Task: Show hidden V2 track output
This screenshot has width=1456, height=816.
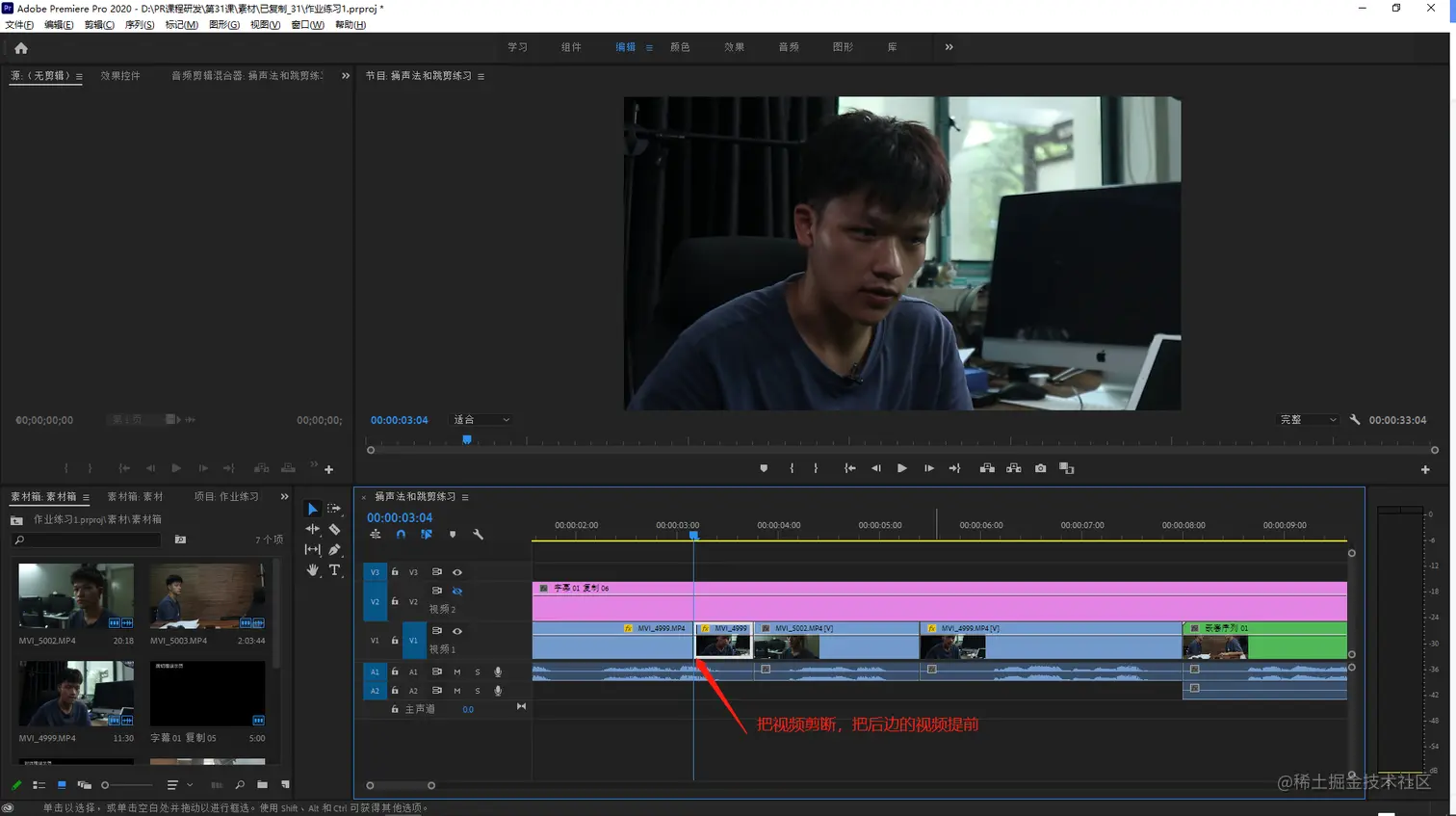Action: 457,592
